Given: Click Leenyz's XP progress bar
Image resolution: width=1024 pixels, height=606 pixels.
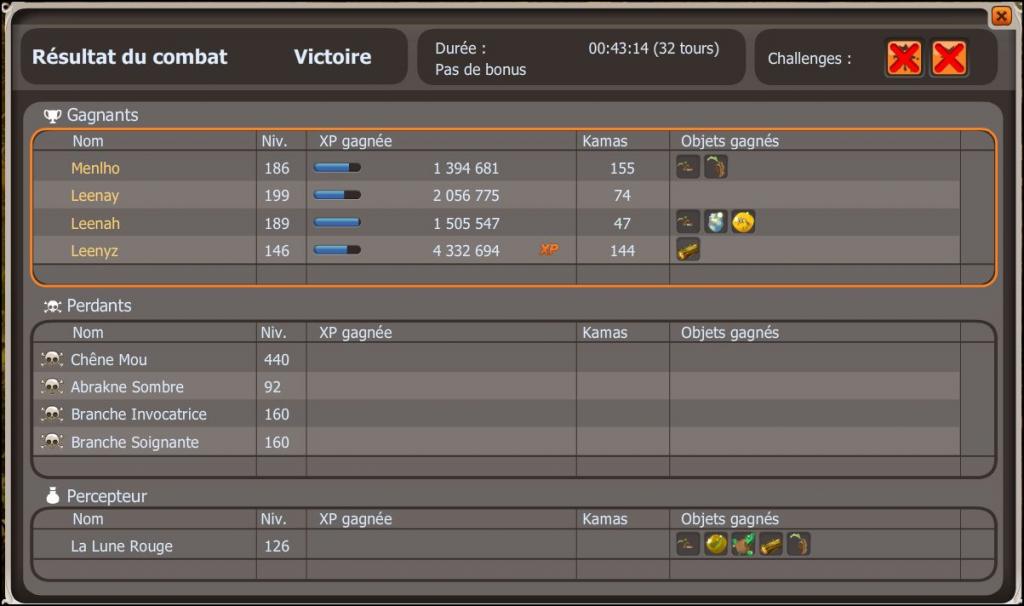Looking at the screenshot, I should [337, 249].
